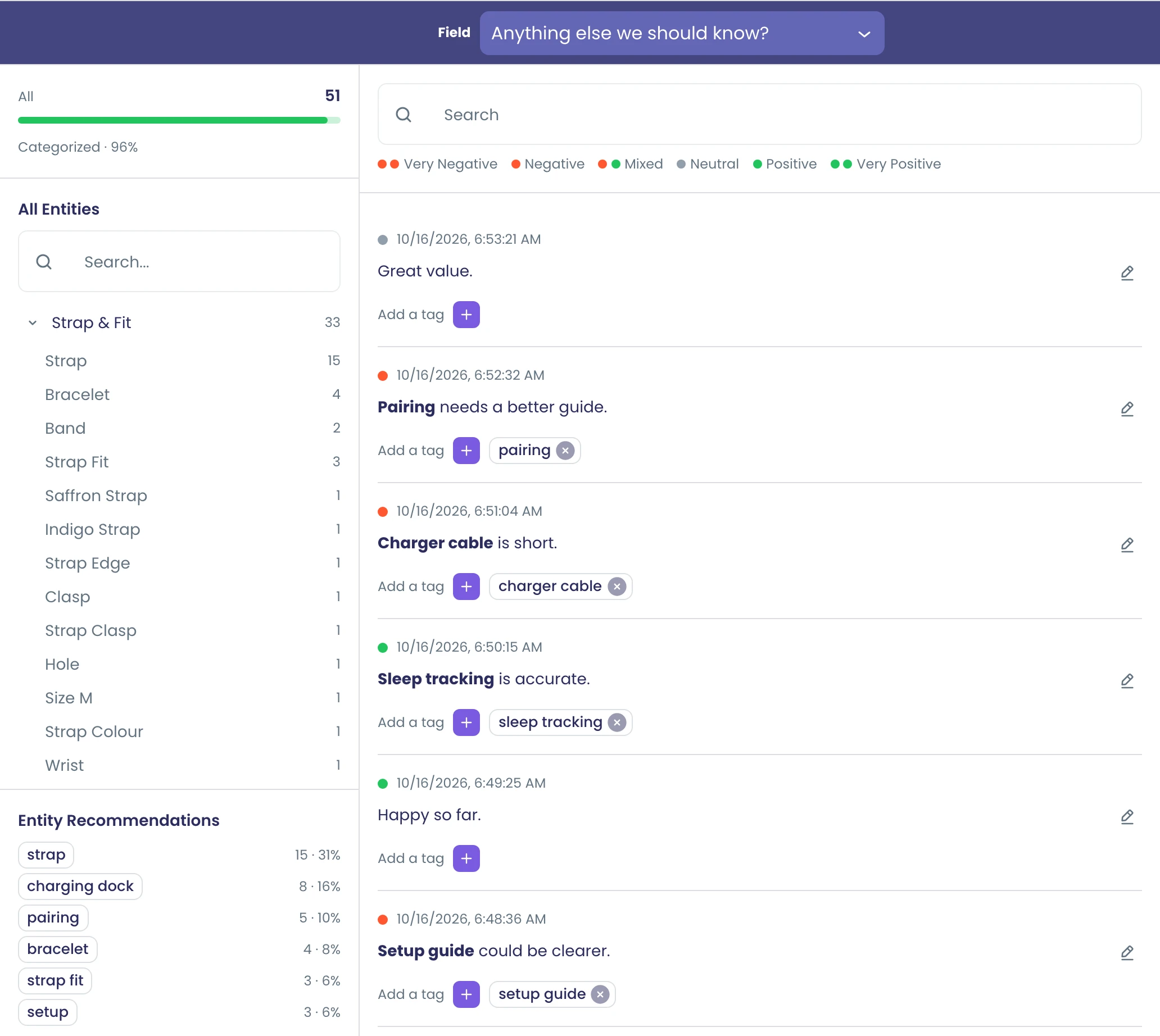Viewport: 1160px width, 1036px height.
Task: Filter by Neutral sentiment
Action: pos(708,164)
